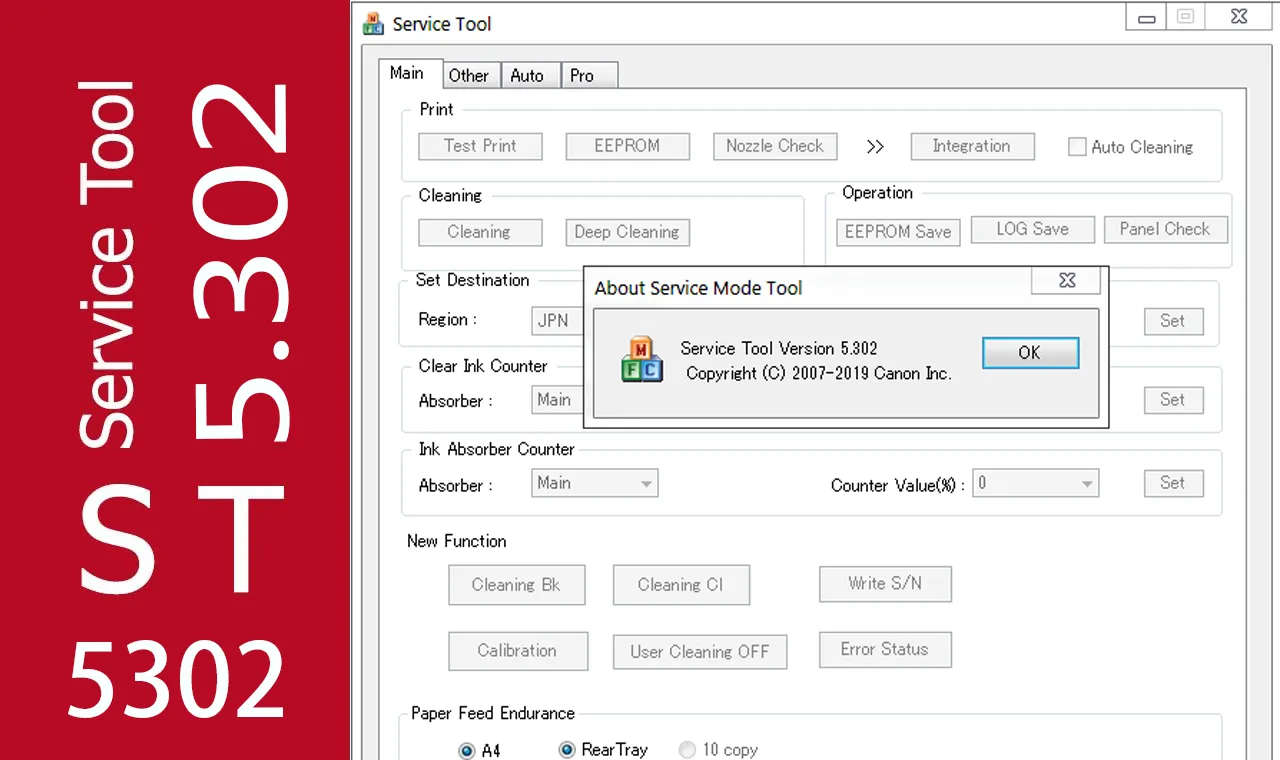Click the "New Function" section label
This screenshot has height=760, width=1280.
[457, 541]
